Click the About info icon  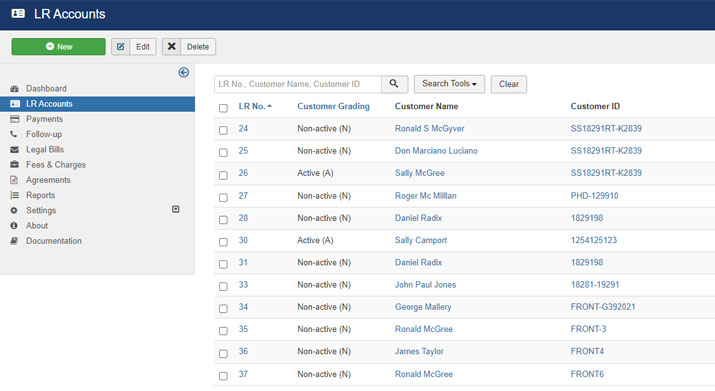click(x=14, y=225)
